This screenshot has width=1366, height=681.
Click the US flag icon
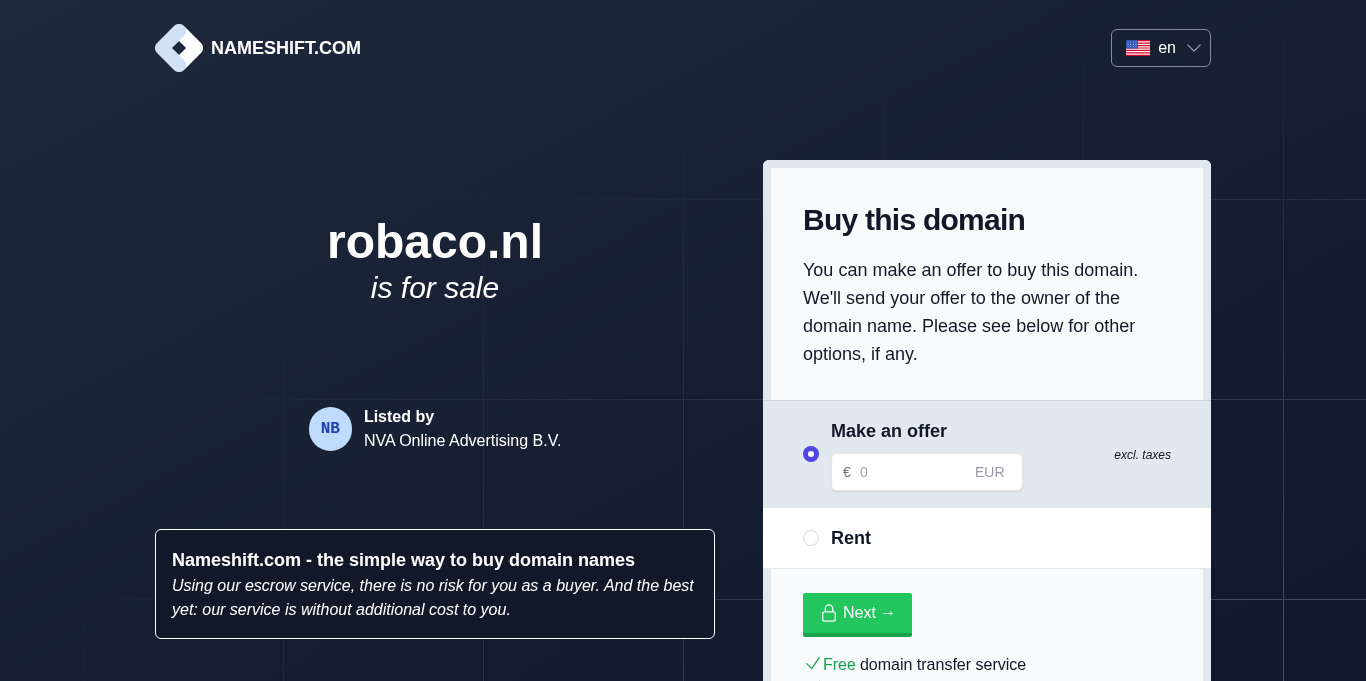tap(1138, 48)
